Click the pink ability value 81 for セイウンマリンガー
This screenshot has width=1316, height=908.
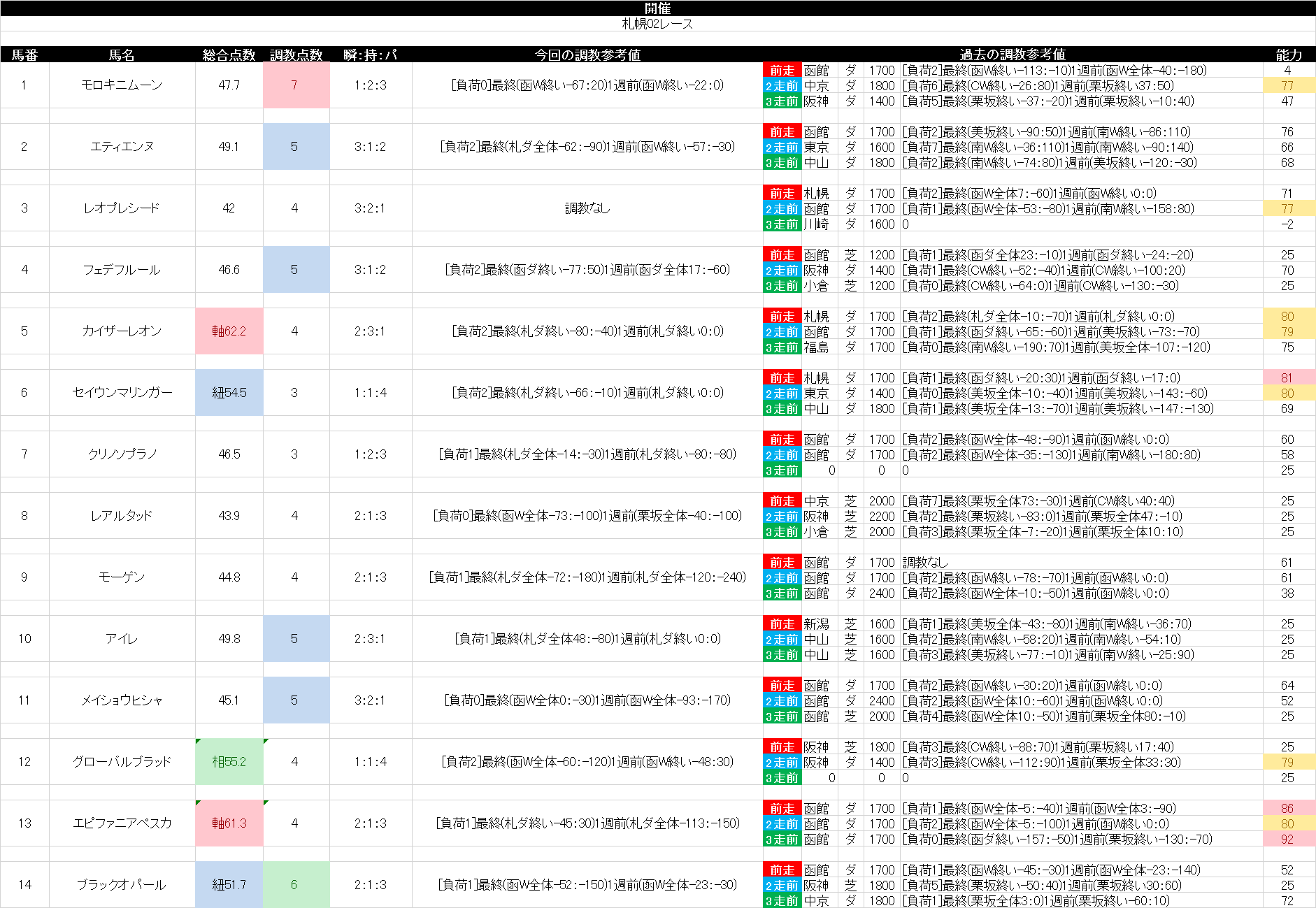pyautogui.click(x=1287, y=378)
